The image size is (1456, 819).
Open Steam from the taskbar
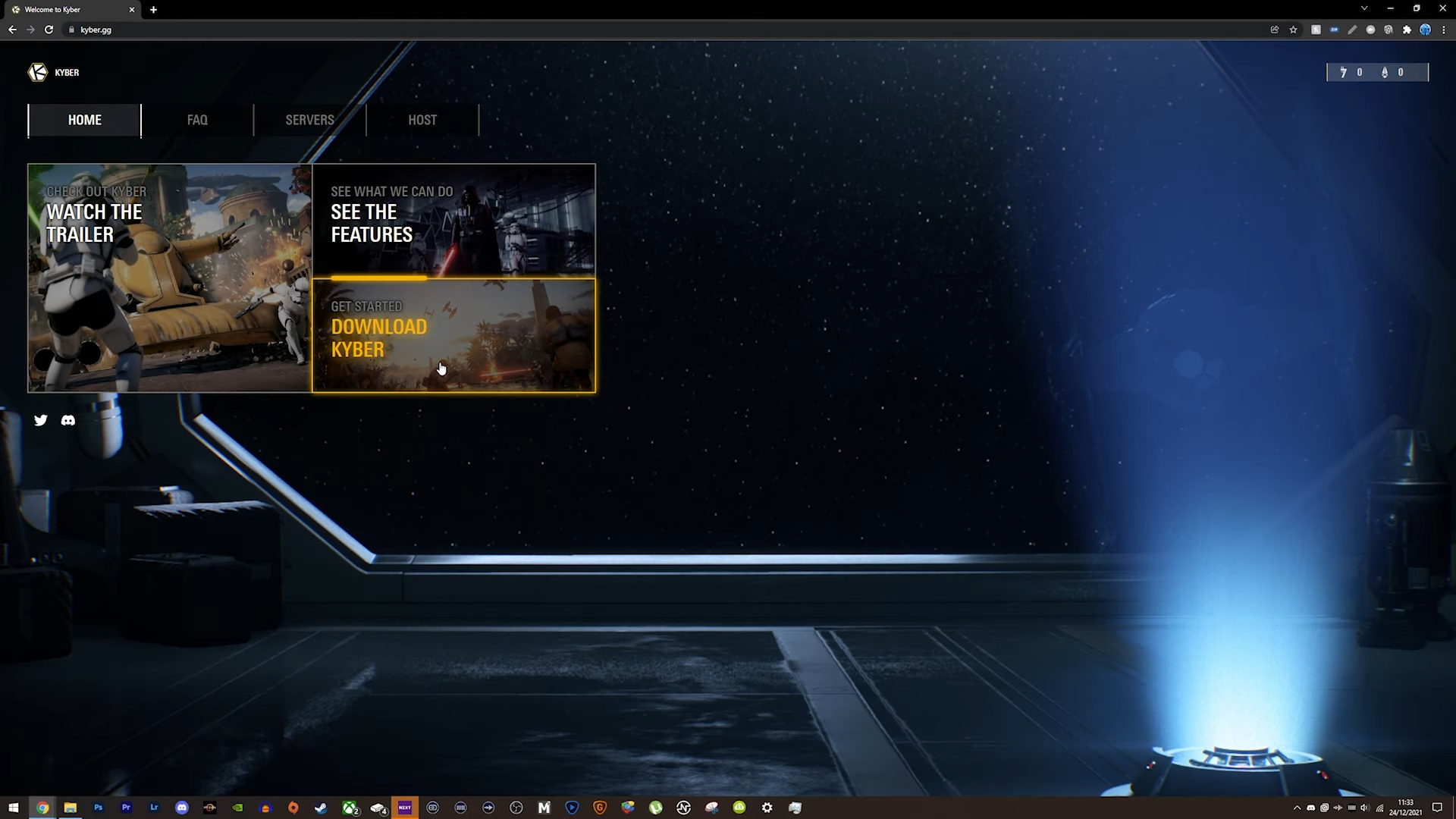click(x=321, y=808)
